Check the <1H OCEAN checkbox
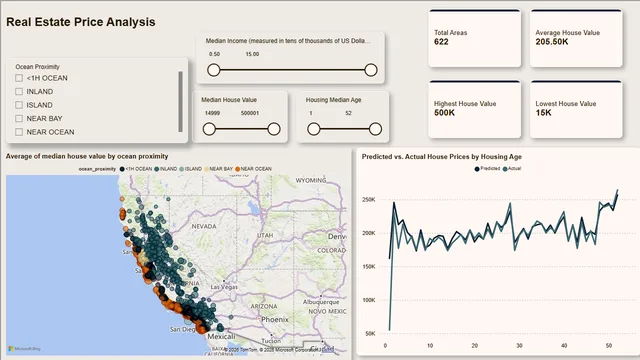 point(19,78)
